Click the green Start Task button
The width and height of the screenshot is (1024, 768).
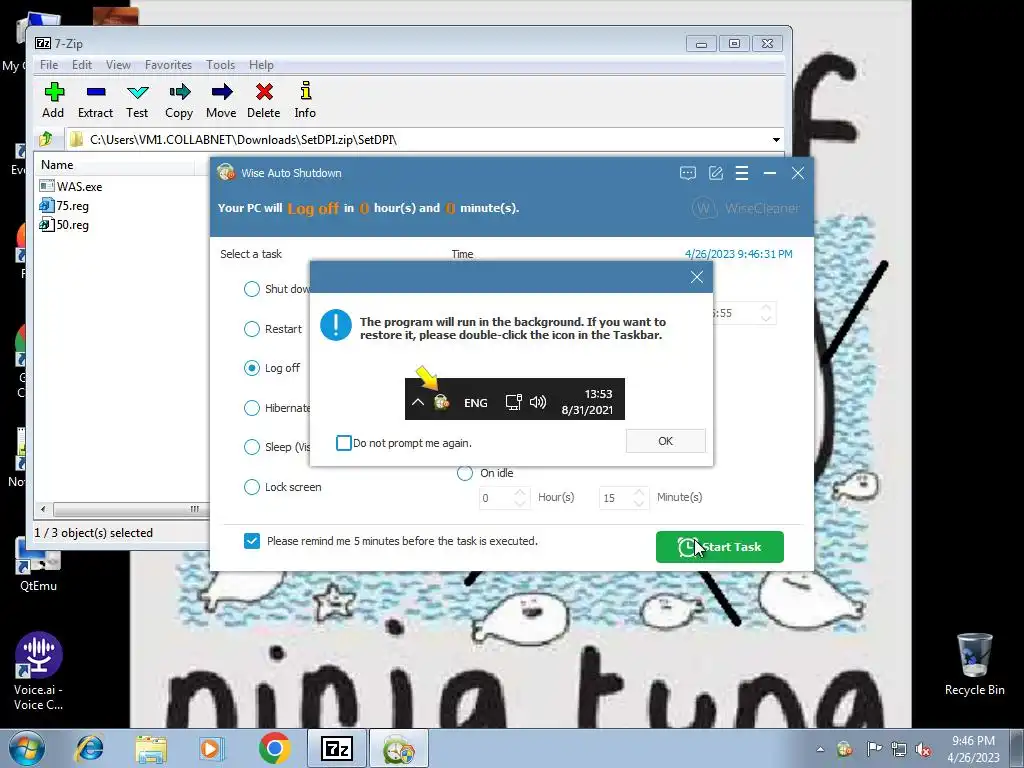click(x=720, y=547)
